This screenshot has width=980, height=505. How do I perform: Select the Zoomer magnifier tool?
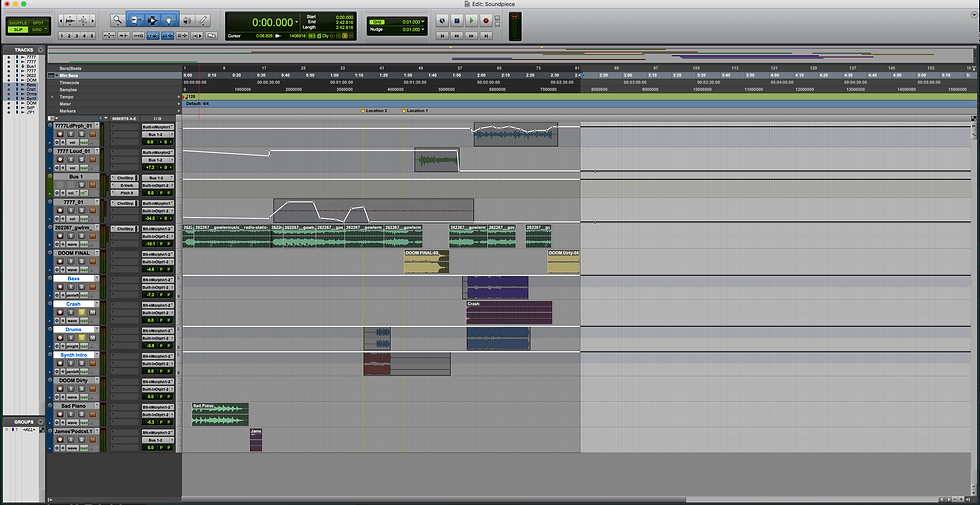tap(117, 21)
